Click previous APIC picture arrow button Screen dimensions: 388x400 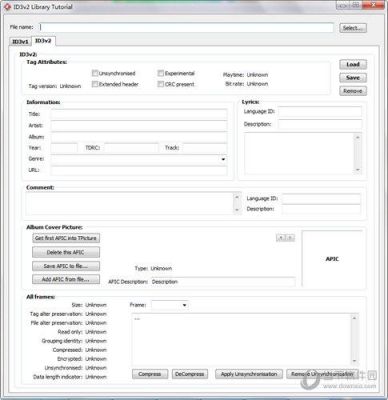[281, 238]
